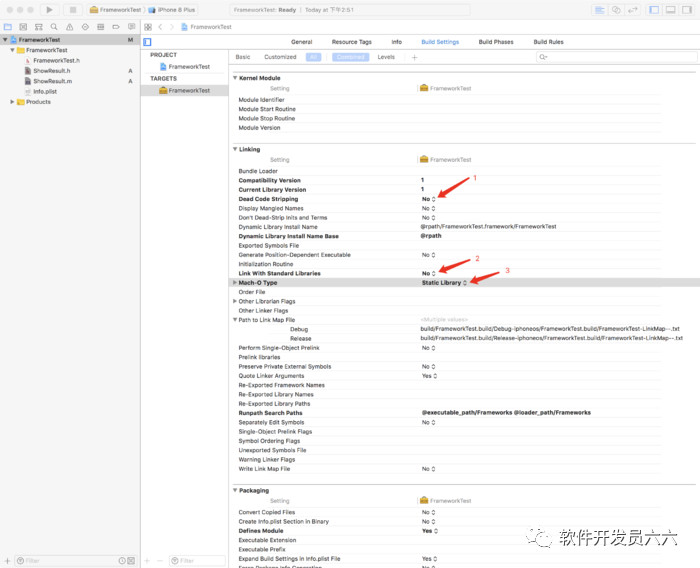The image size is (700, 568).
Task: Expand the Products folder
Action: tap(12, 102)
